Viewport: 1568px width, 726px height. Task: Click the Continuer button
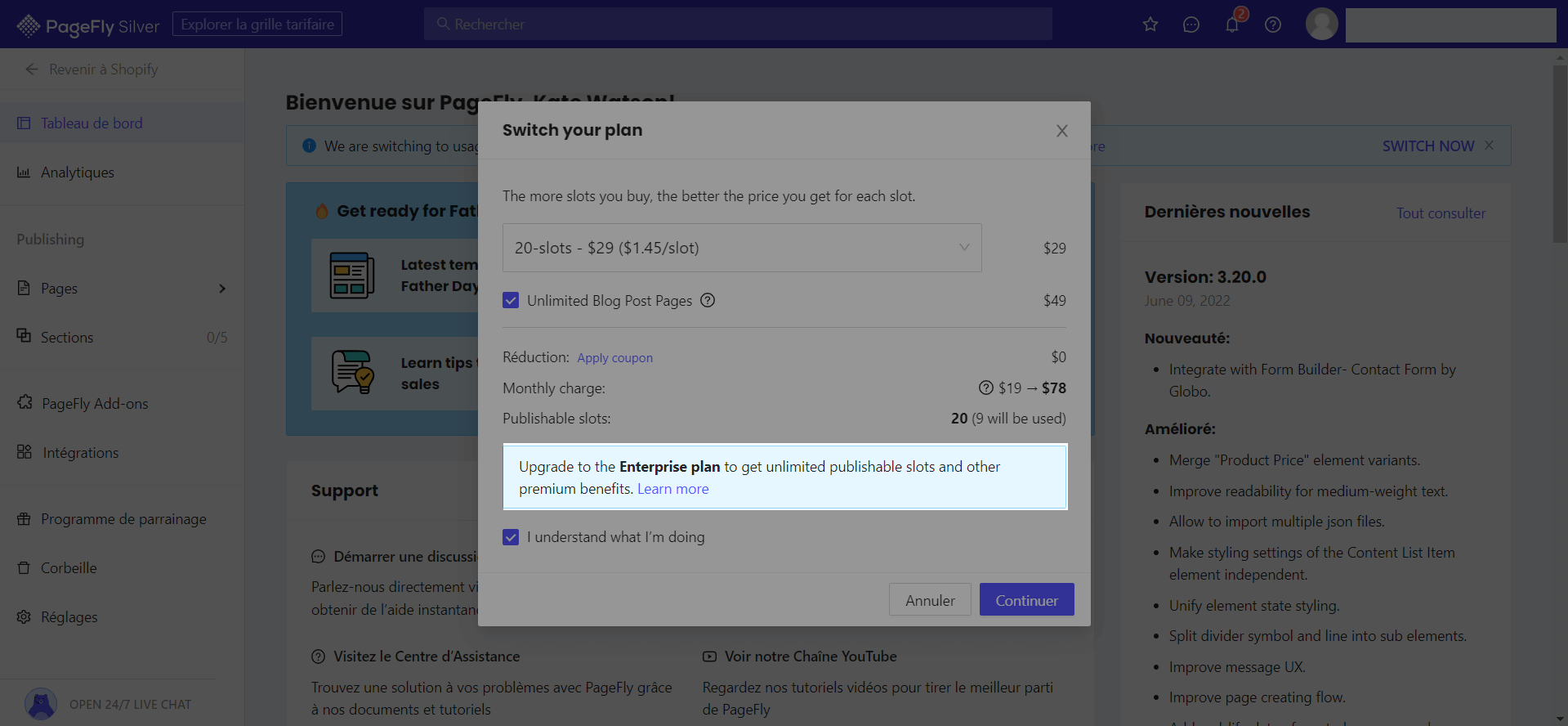click(1027, 600)
